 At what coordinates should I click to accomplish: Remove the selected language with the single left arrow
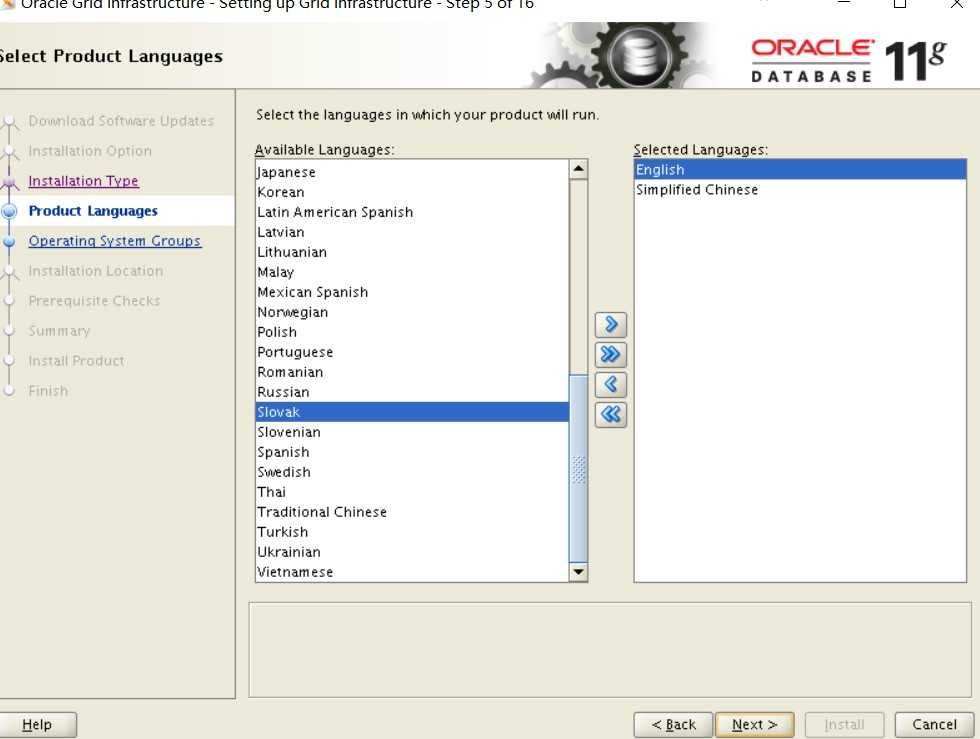pos(611,385)
